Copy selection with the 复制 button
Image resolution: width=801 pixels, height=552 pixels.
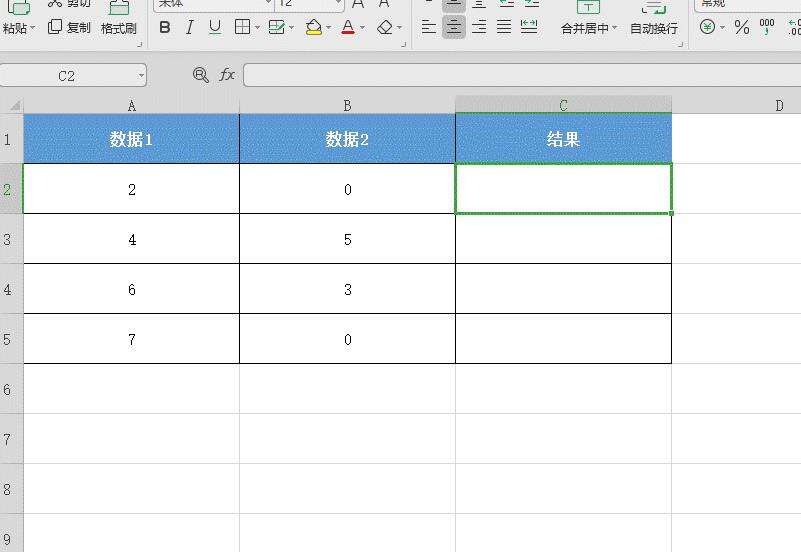[69, 27]
